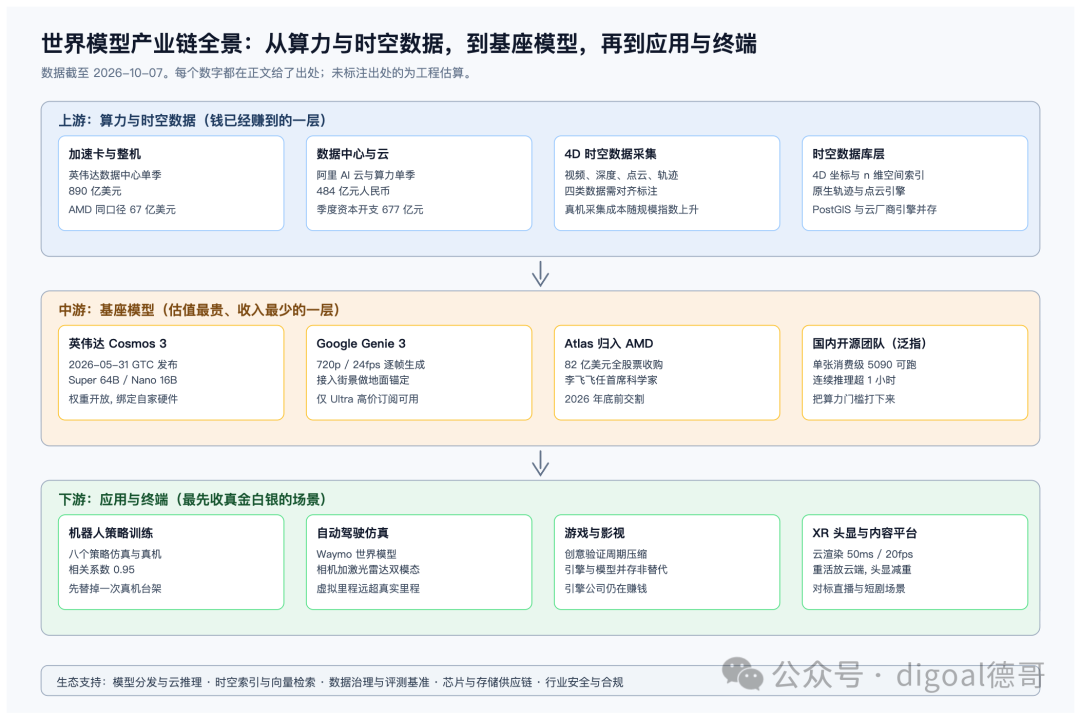Click the value "890 亿美元"
This screenshot has height=718, width=1080.
point(95,191)
